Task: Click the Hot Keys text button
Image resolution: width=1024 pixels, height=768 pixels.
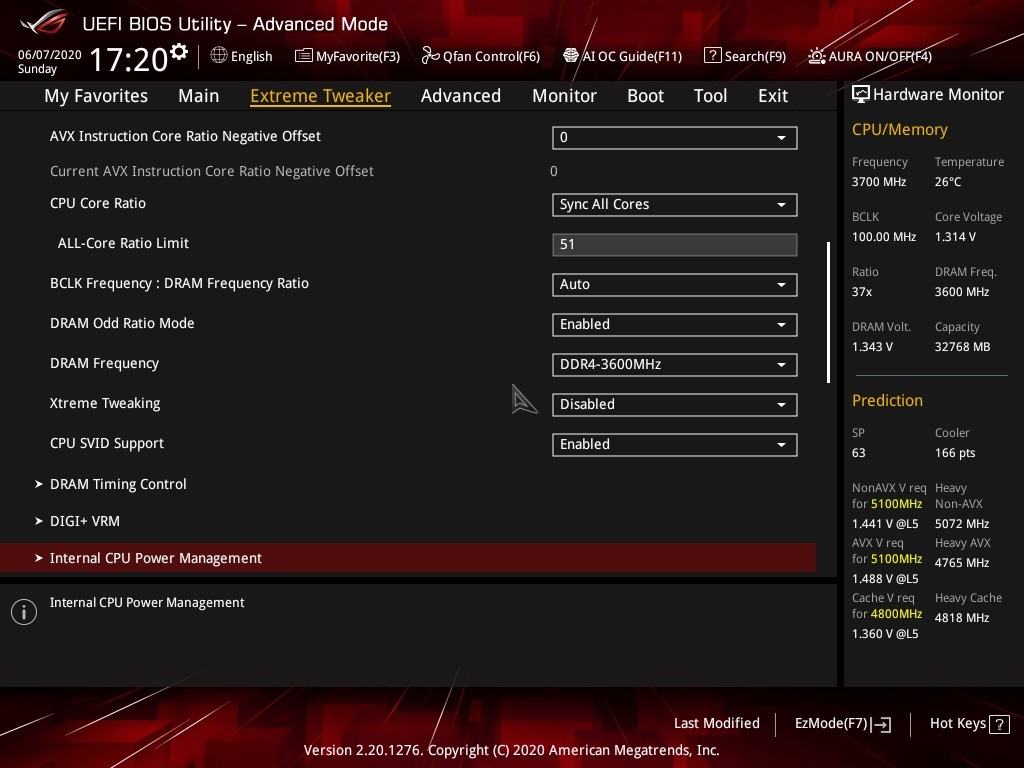Action: [x=957, y=724]
